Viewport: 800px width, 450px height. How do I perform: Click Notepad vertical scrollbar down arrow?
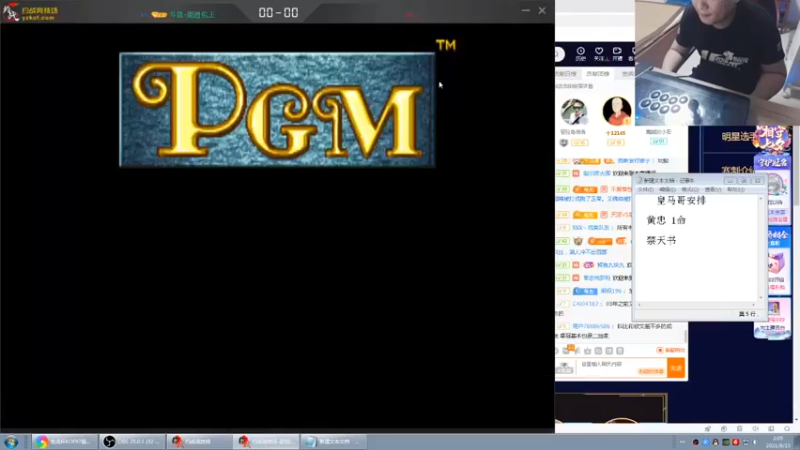(x=761, y=297)
